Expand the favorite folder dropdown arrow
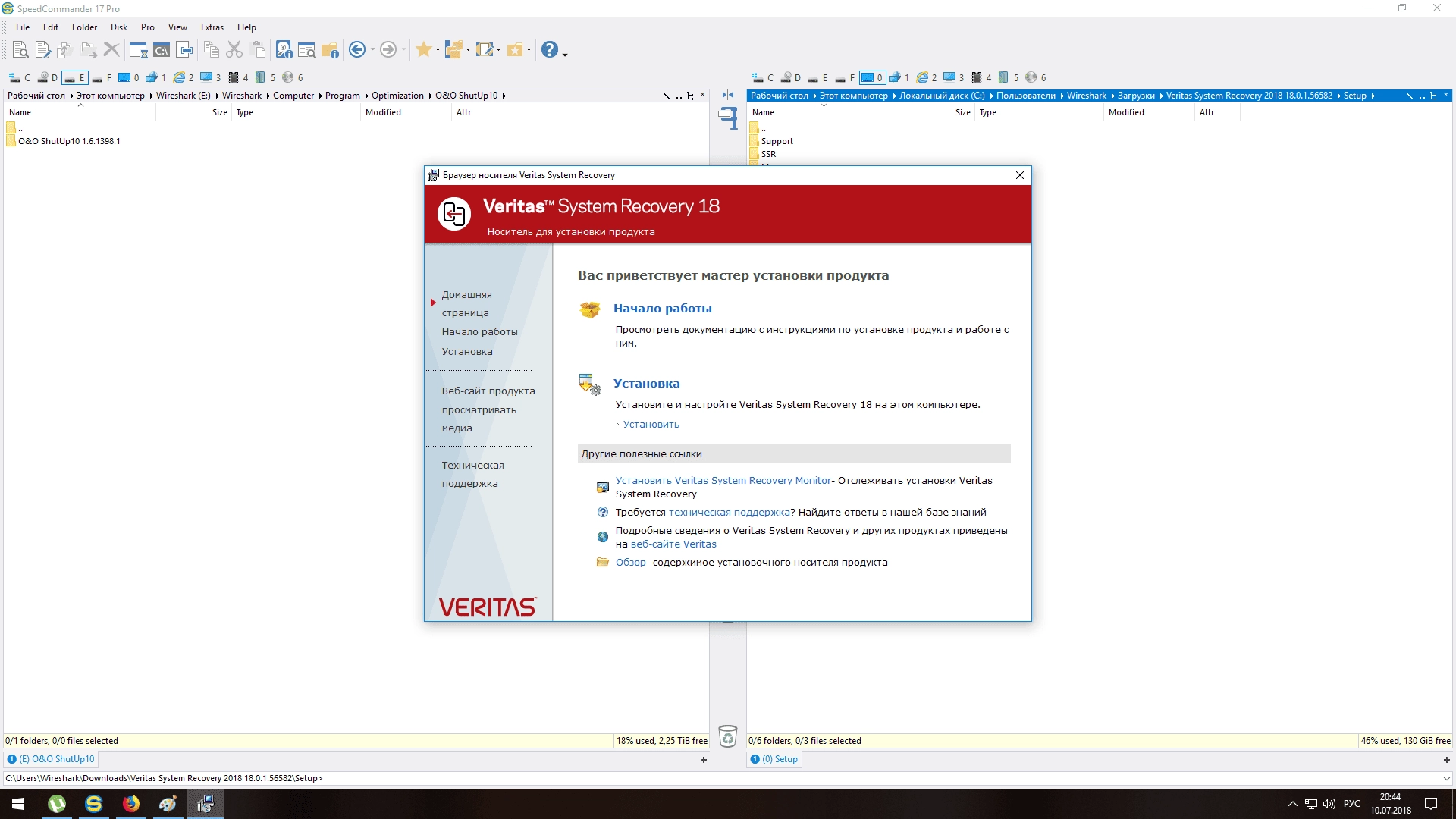 [529, 50]
